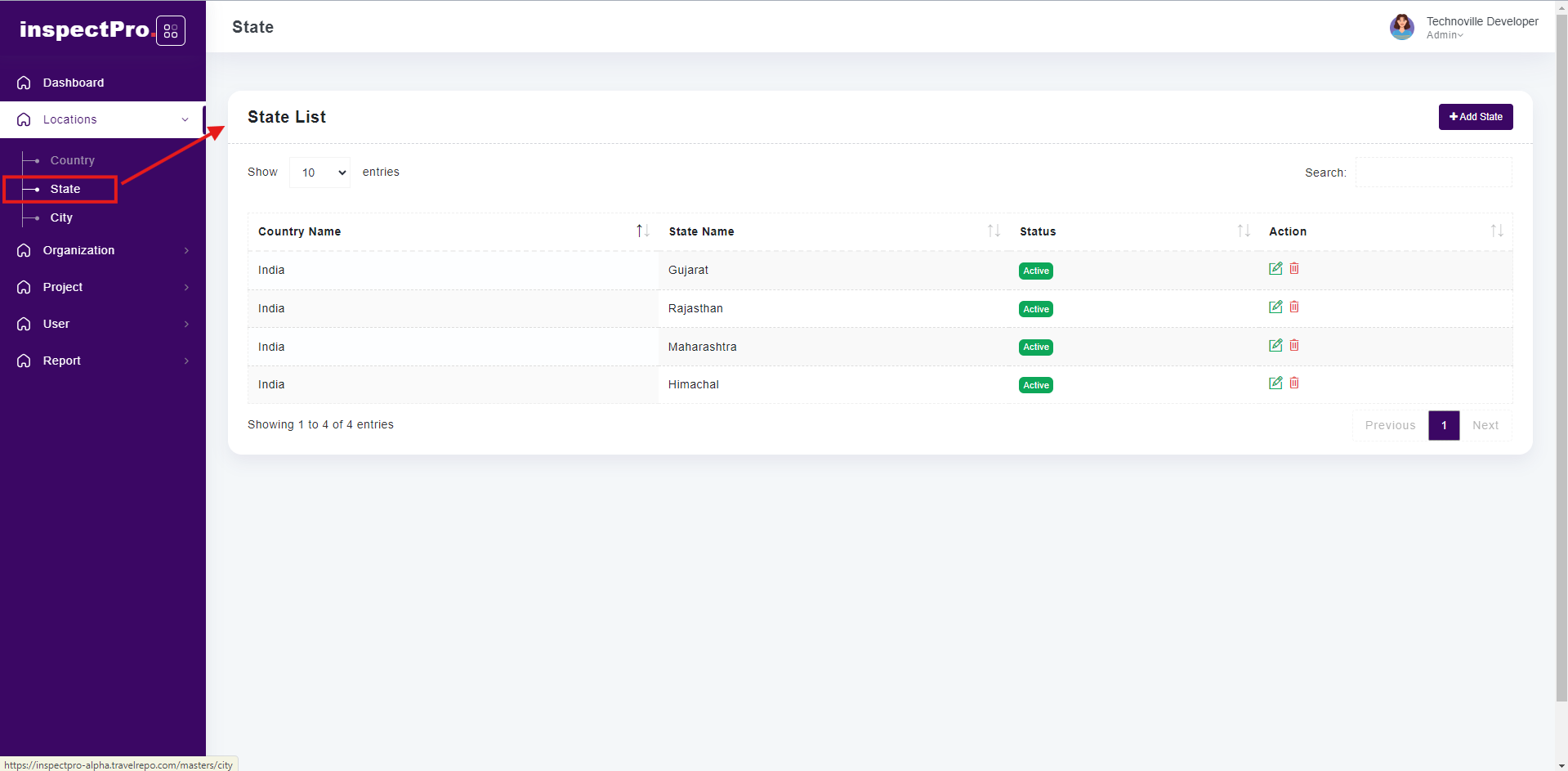Sort table by State Name column

[993, 231]
